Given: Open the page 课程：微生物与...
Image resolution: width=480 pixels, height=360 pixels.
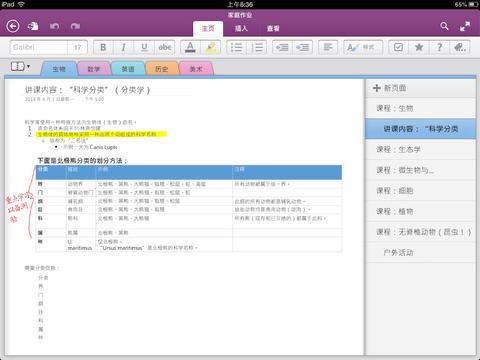Looking at the screenshot, I should pyautogui.click(x=421, y=170).
